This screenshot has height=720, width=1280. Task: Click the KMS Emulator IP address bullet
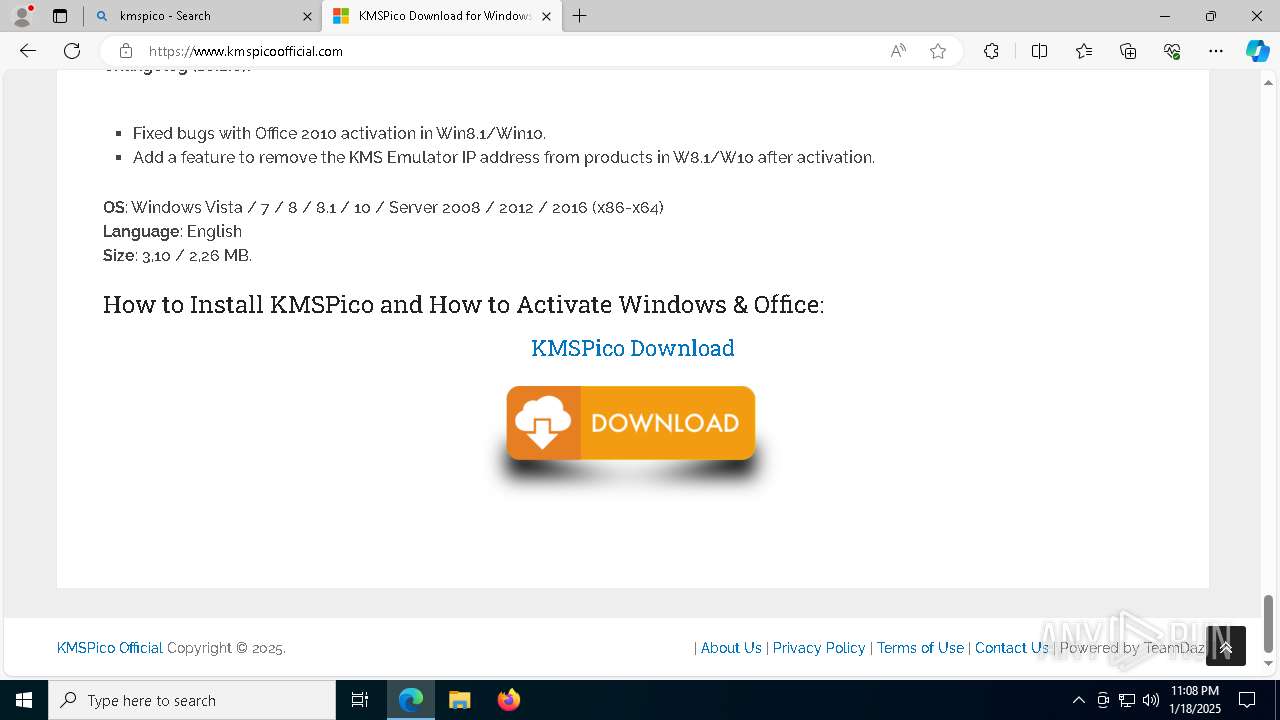pyautogui.click(x=504, y=157)
